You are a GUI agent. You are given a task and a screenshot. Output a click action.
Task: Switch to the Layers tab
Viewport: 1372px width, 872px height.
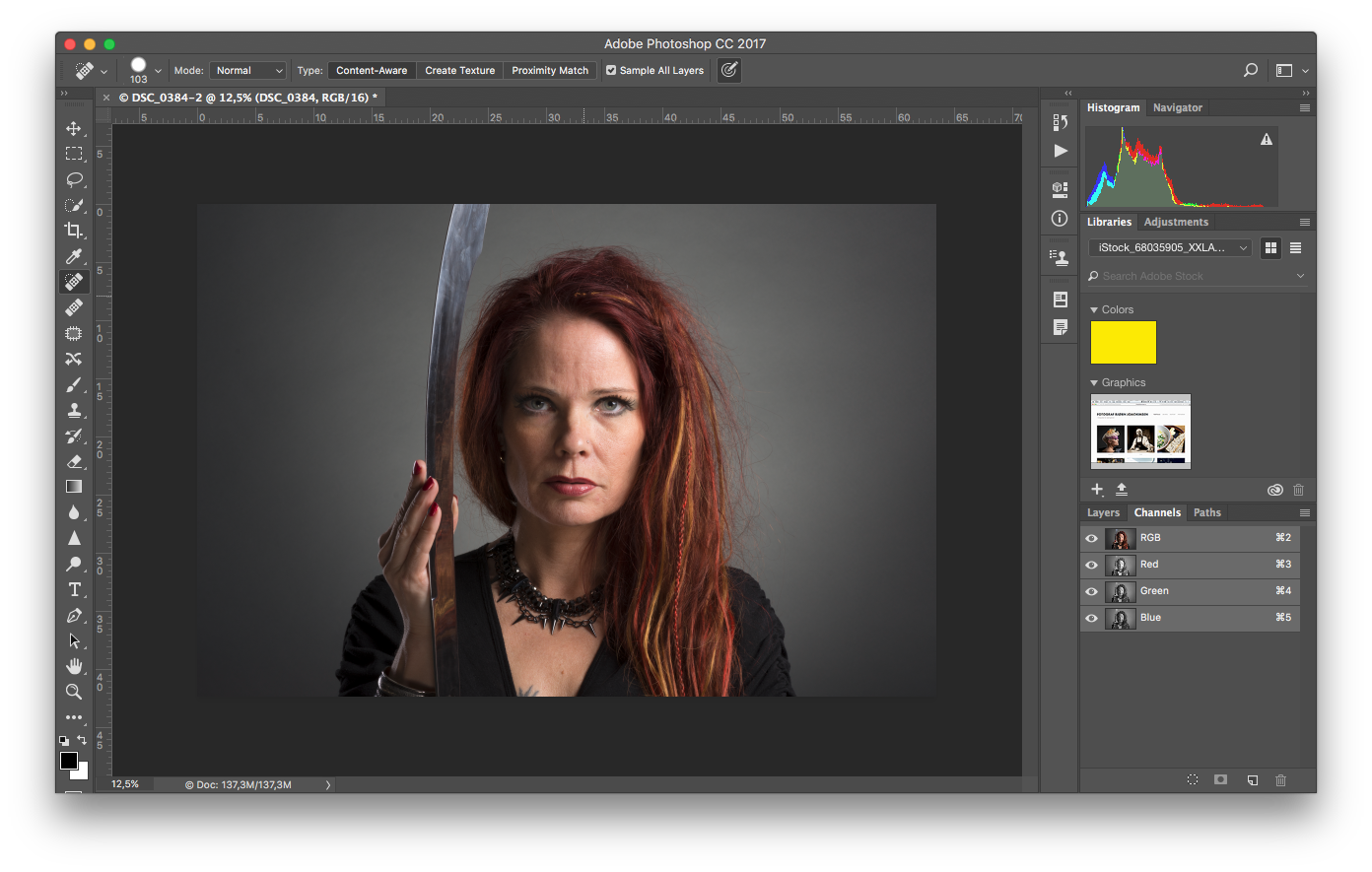[x=1103, y=512]
